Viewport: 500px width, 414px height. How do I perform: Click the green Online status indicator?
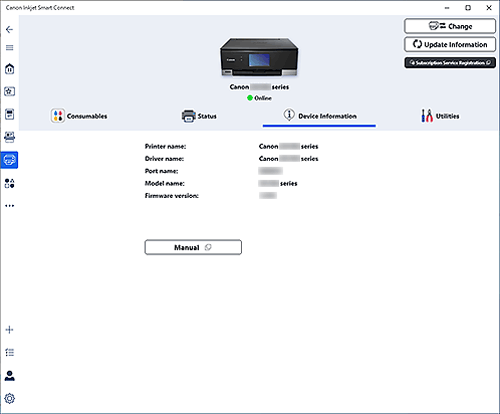click(x=250, y=98)
